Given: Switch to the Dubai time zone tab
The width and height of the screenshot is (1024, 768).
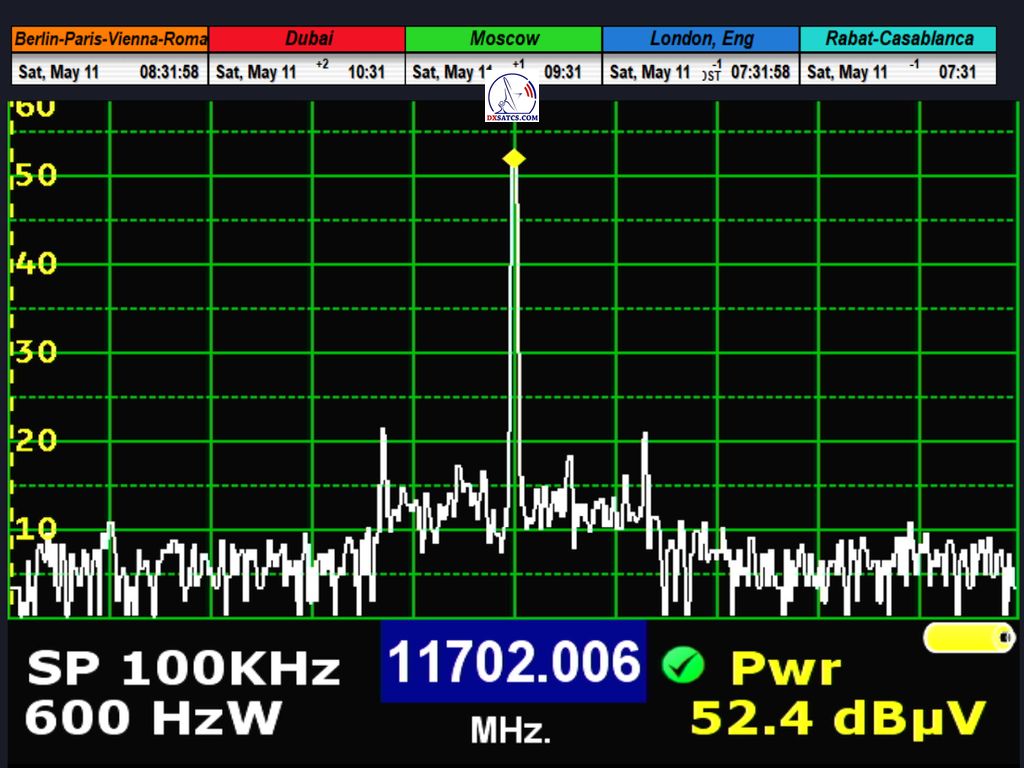Looking at the screenshot, I should click(x=308, y=39).
